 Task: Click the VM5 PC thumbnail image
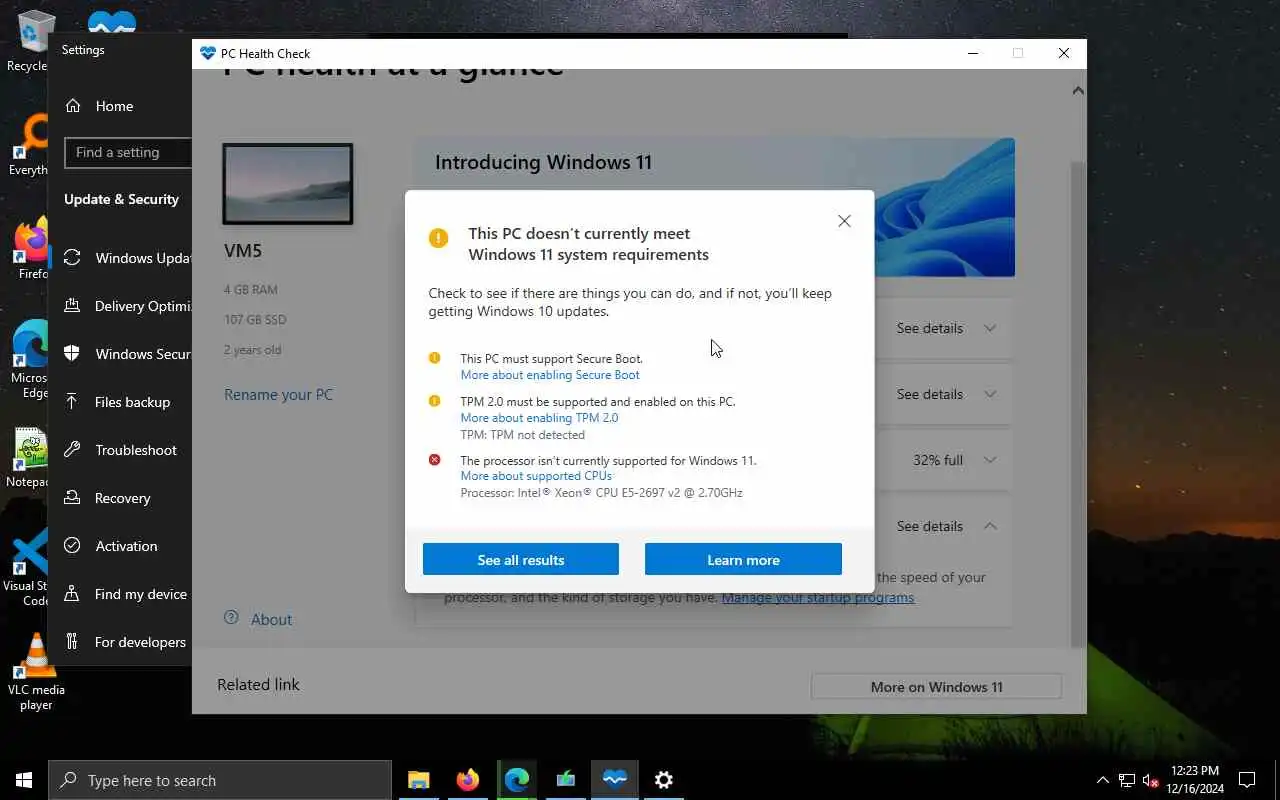pos(288,184)
